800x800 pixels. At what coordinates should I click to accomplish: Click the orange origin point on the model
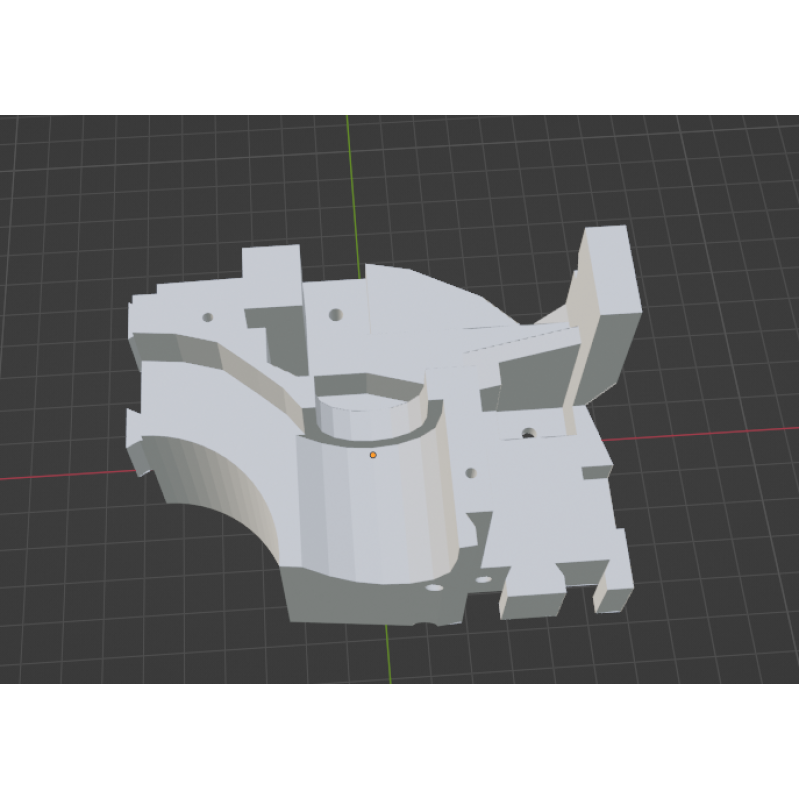[373, 455]
